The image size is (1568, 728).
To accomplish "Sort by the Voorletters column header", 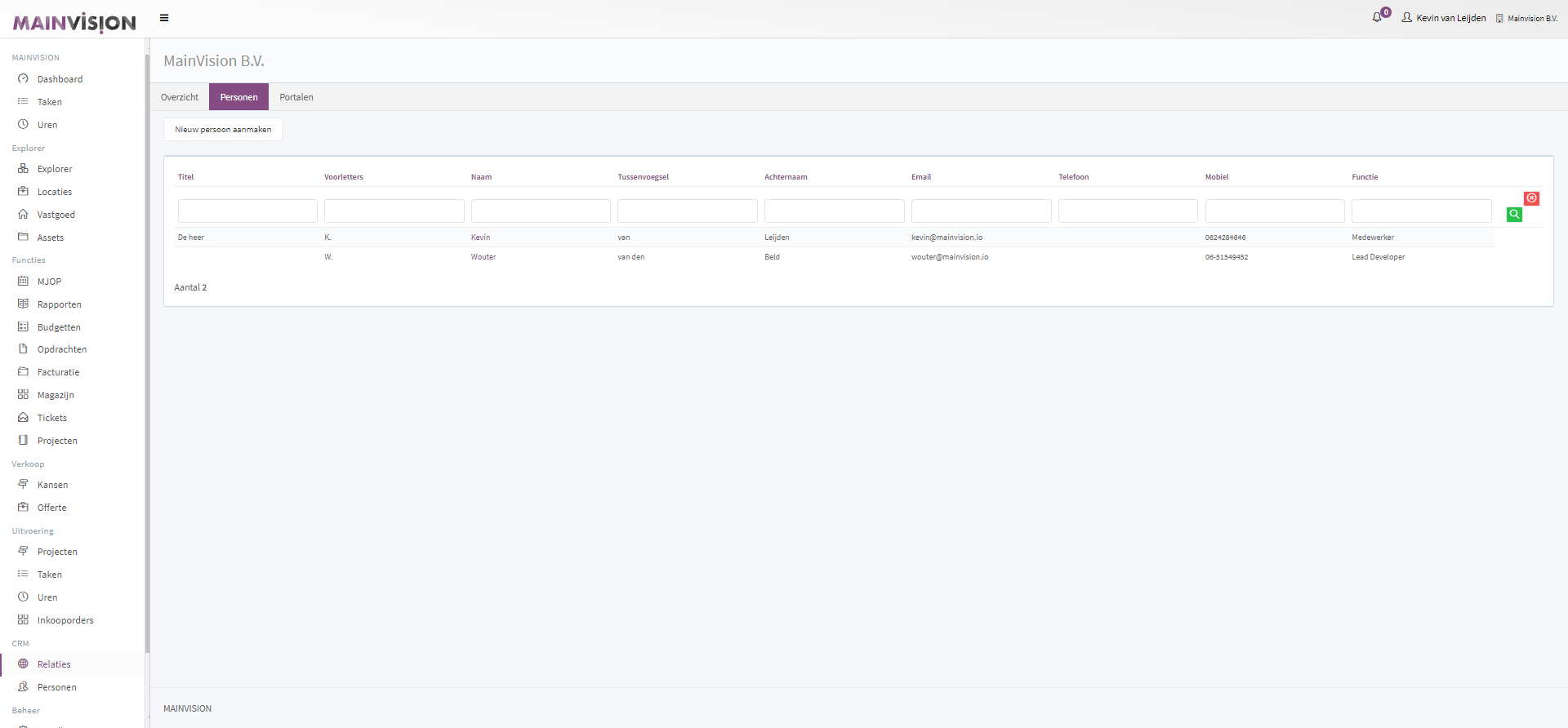I will point(344,177).
